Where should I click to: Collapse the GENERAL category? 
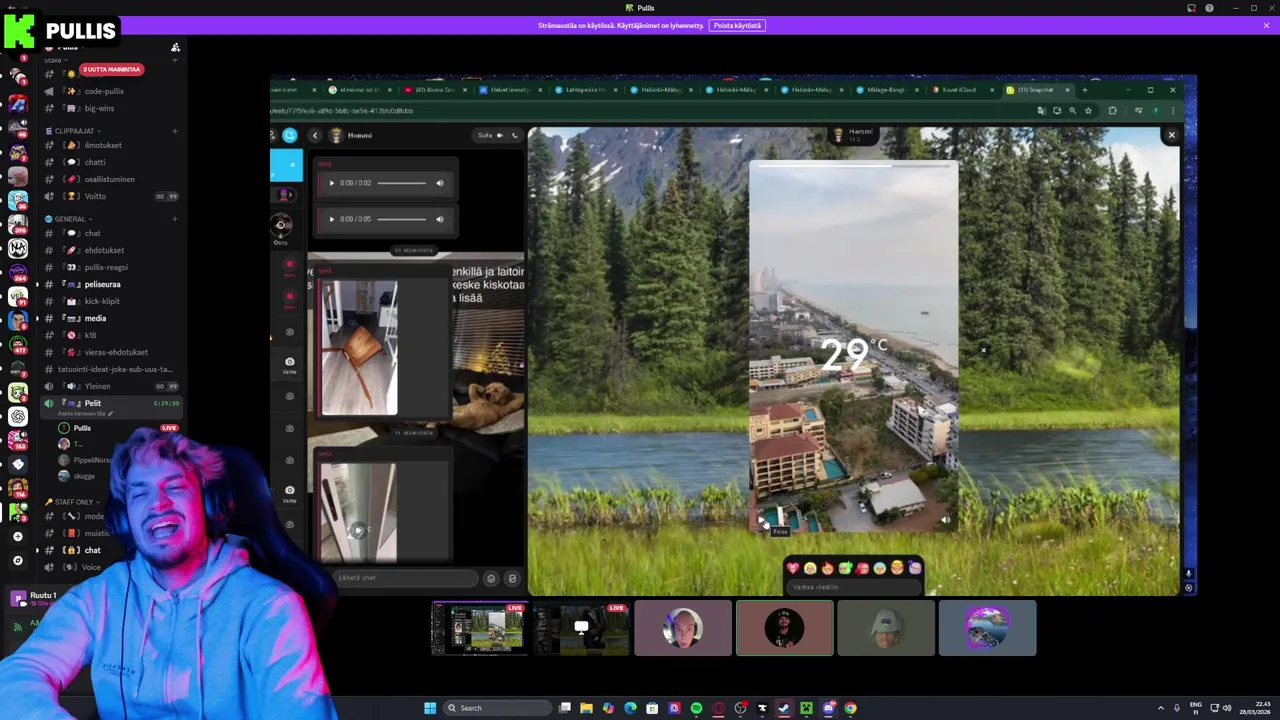[70, 219]
